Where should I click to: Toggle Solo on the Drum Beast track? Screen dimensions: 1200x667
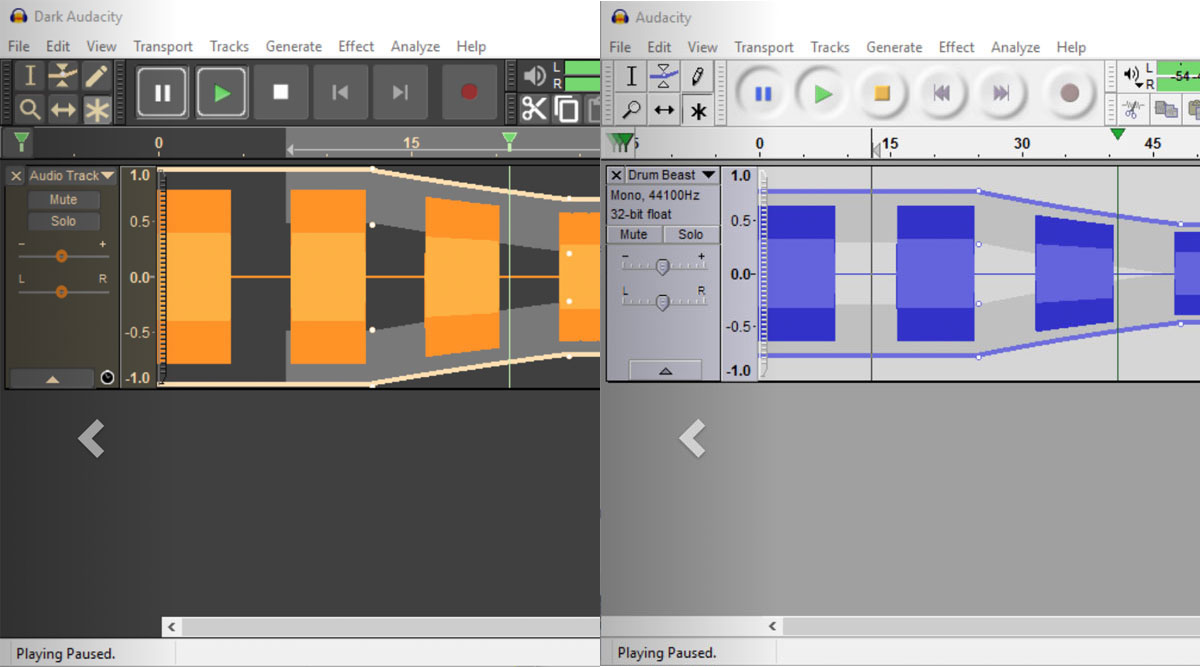(691, 234)
